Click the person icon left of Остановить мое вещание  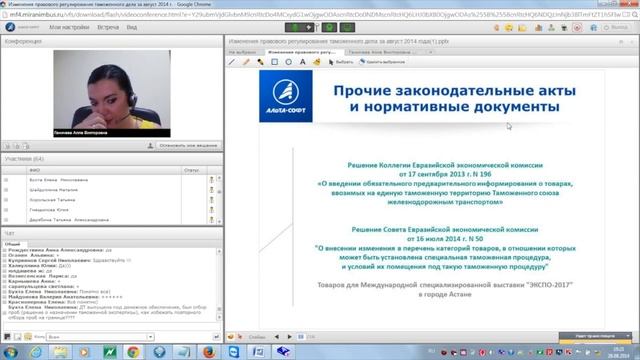point(150,145)
